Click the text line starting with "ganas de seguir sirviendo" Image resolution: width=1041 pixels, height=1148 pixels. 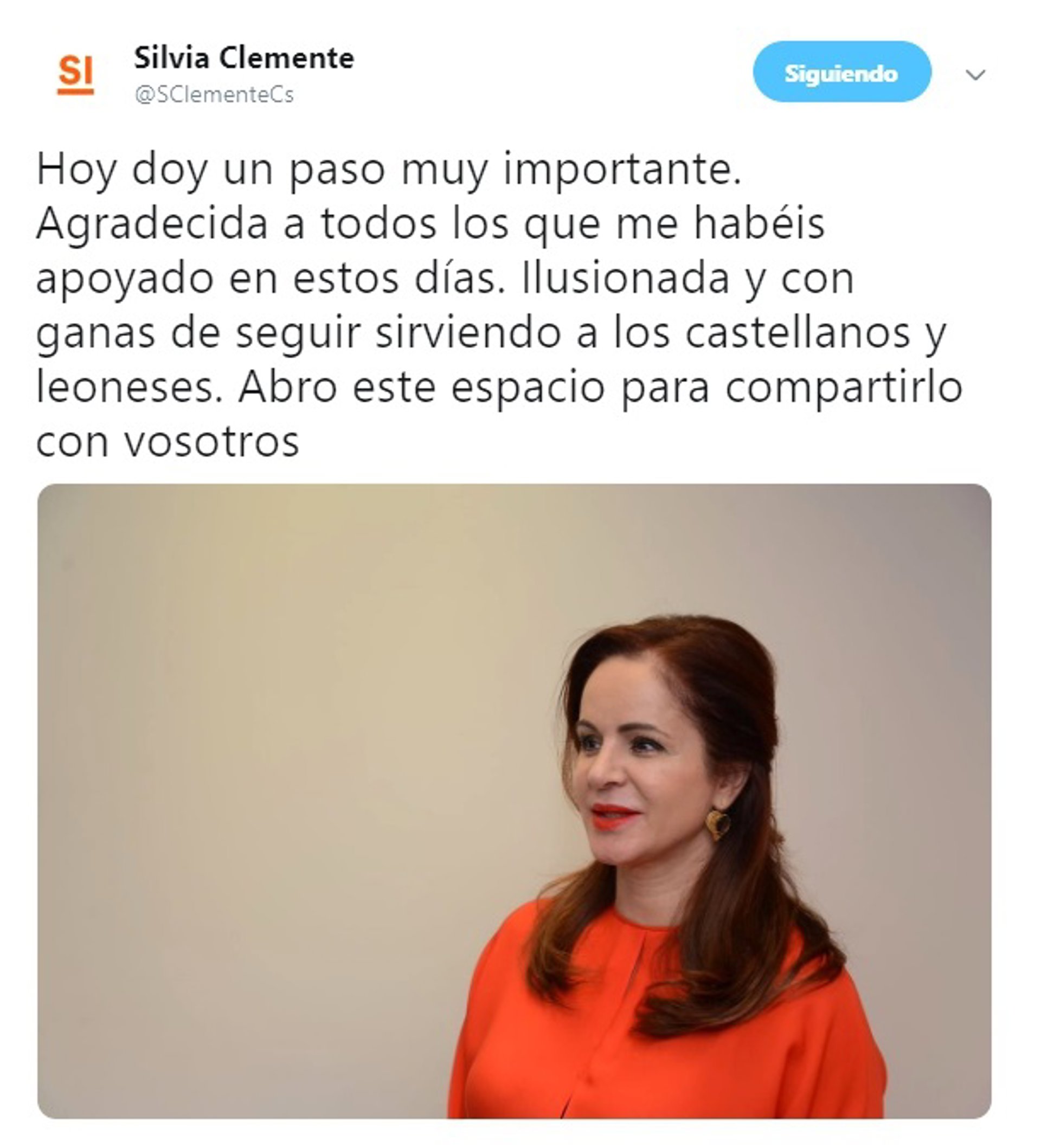[491, 334]
